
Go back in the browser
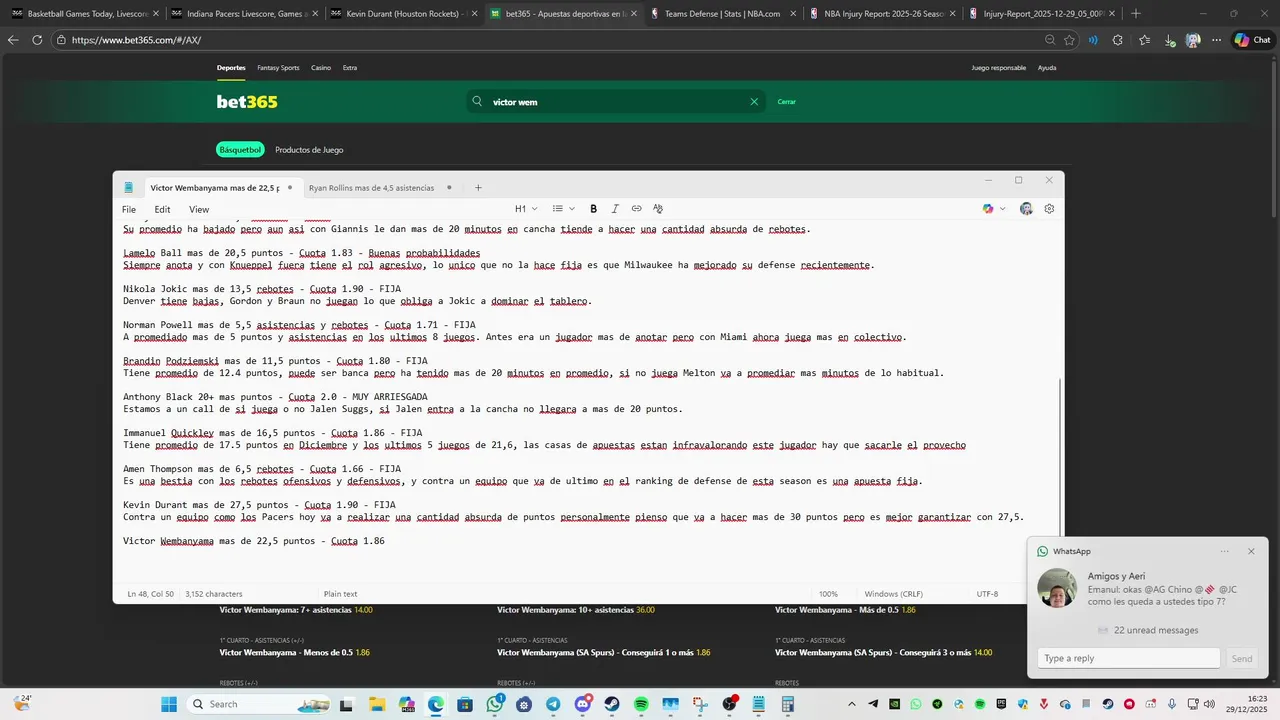[13, 40]
